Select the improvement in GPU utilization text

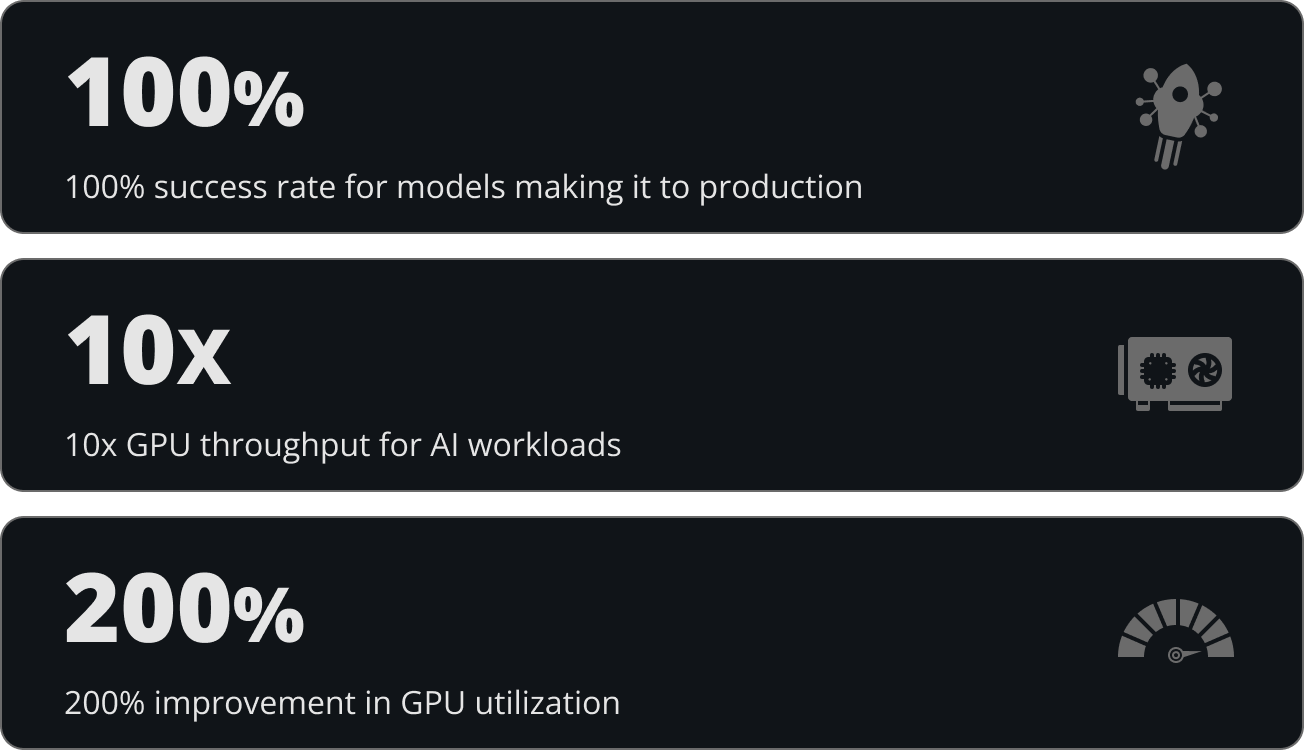tap(342, 702)
